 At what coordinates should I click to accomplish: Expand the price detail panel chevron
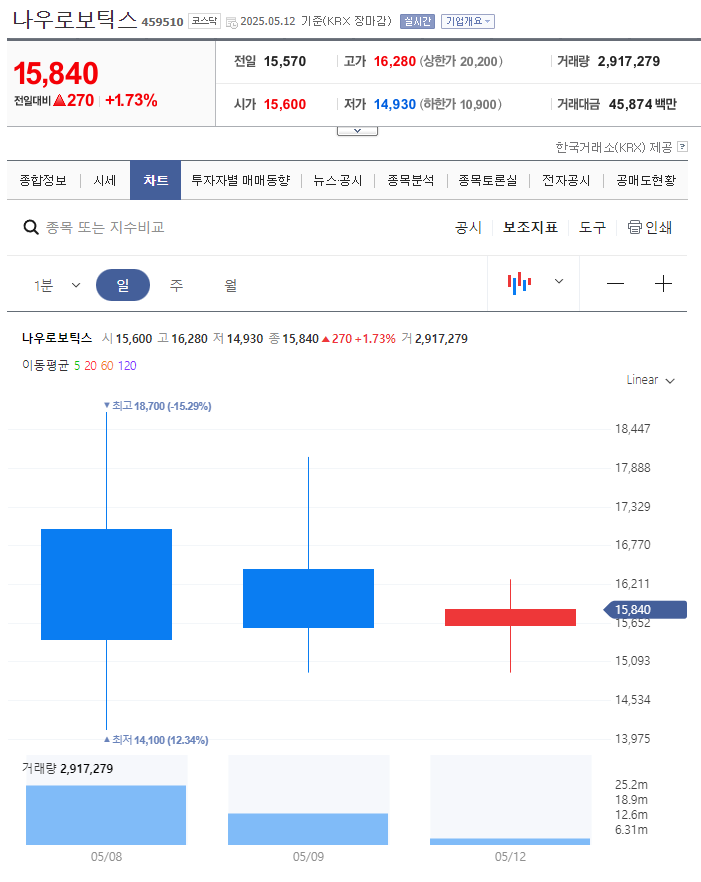click(357, 131)
